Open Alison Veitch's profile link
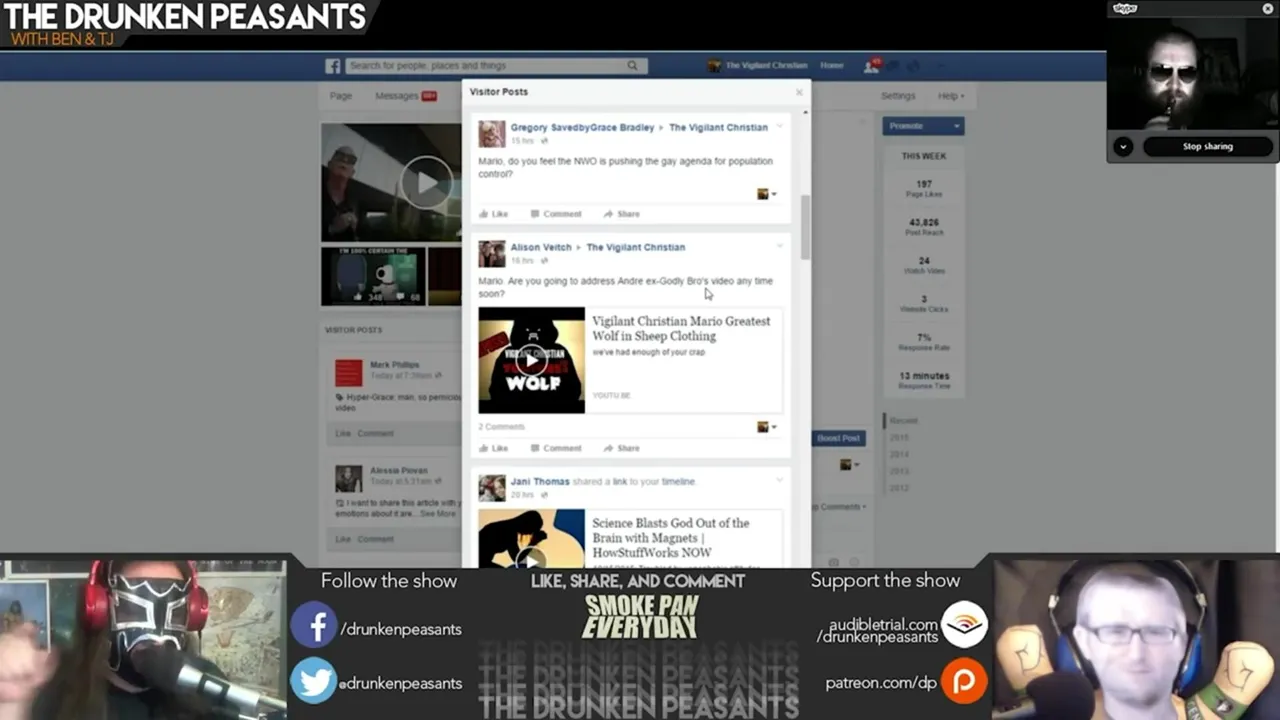The image size is (1280, 720). click(541, 248)
